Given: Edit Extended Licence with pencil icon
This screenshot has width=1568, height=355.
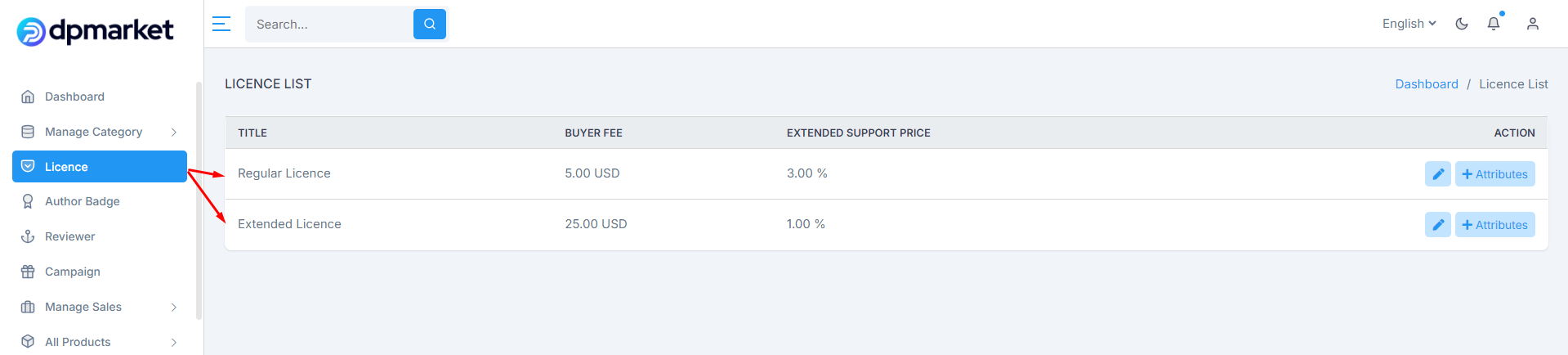Looking at the screenshot, I should tap(1438, 225).
